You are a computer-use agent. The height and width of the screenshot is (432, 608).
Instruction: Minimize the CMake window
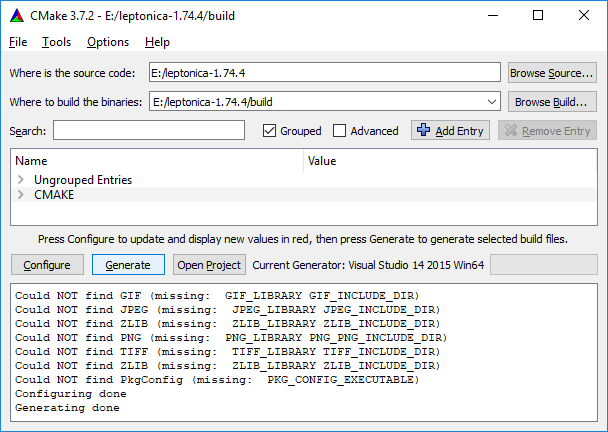[493, 16]
